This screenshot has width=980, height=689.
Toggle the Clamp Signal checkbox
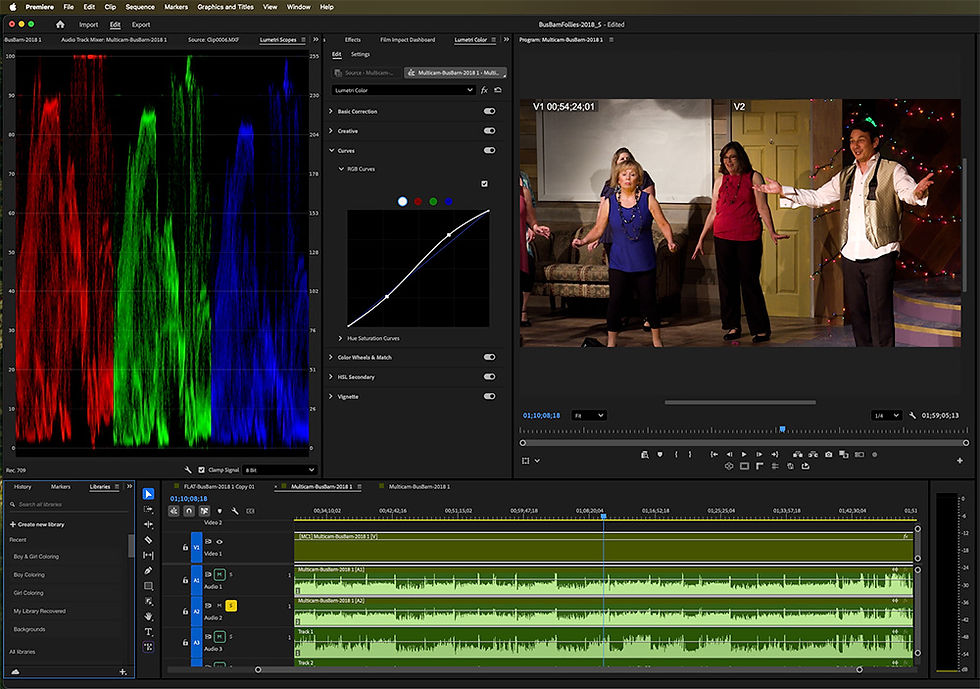click(x=201, y=470)
